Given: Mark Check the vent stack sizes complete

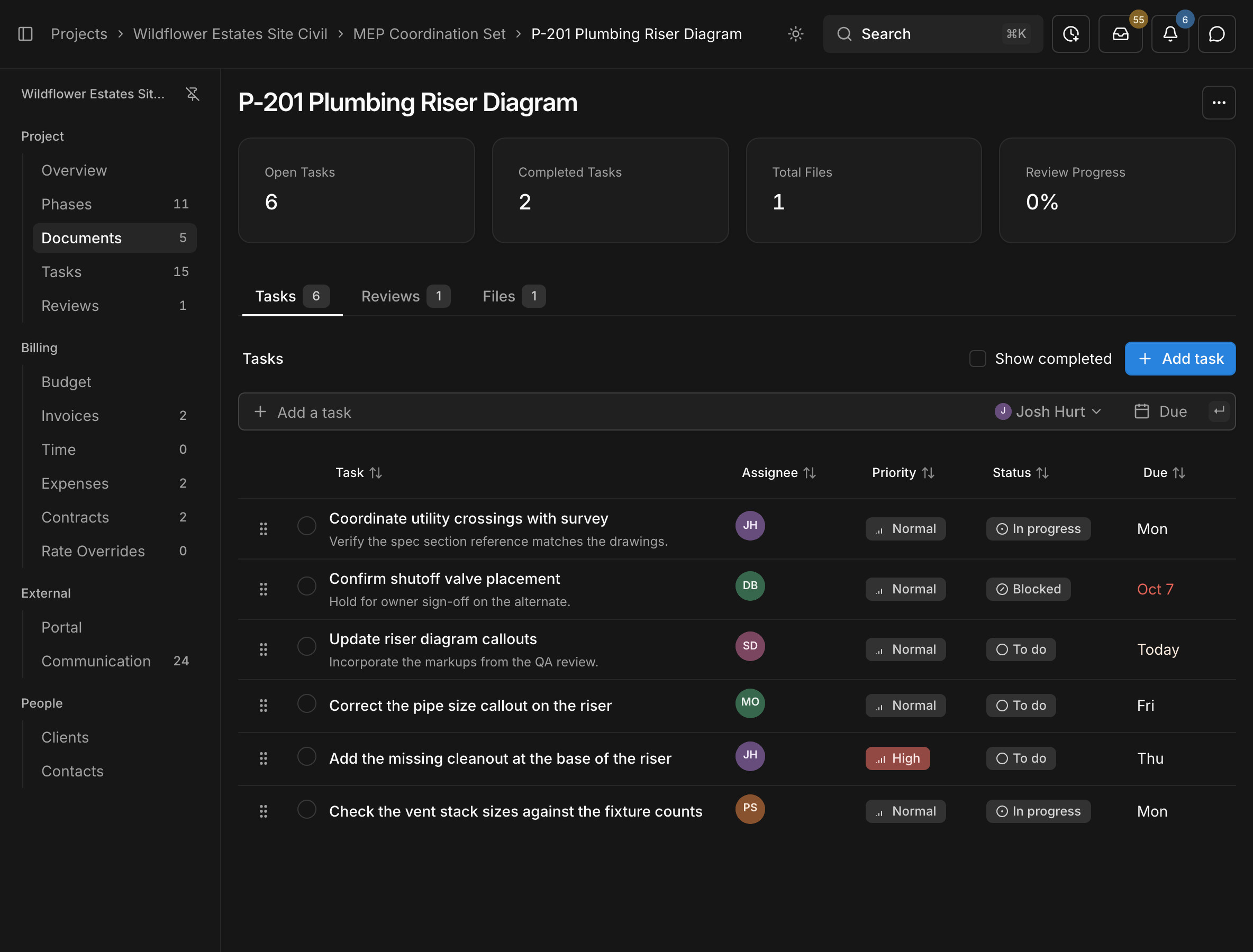Looking at the screenshot, I should 307,809.
